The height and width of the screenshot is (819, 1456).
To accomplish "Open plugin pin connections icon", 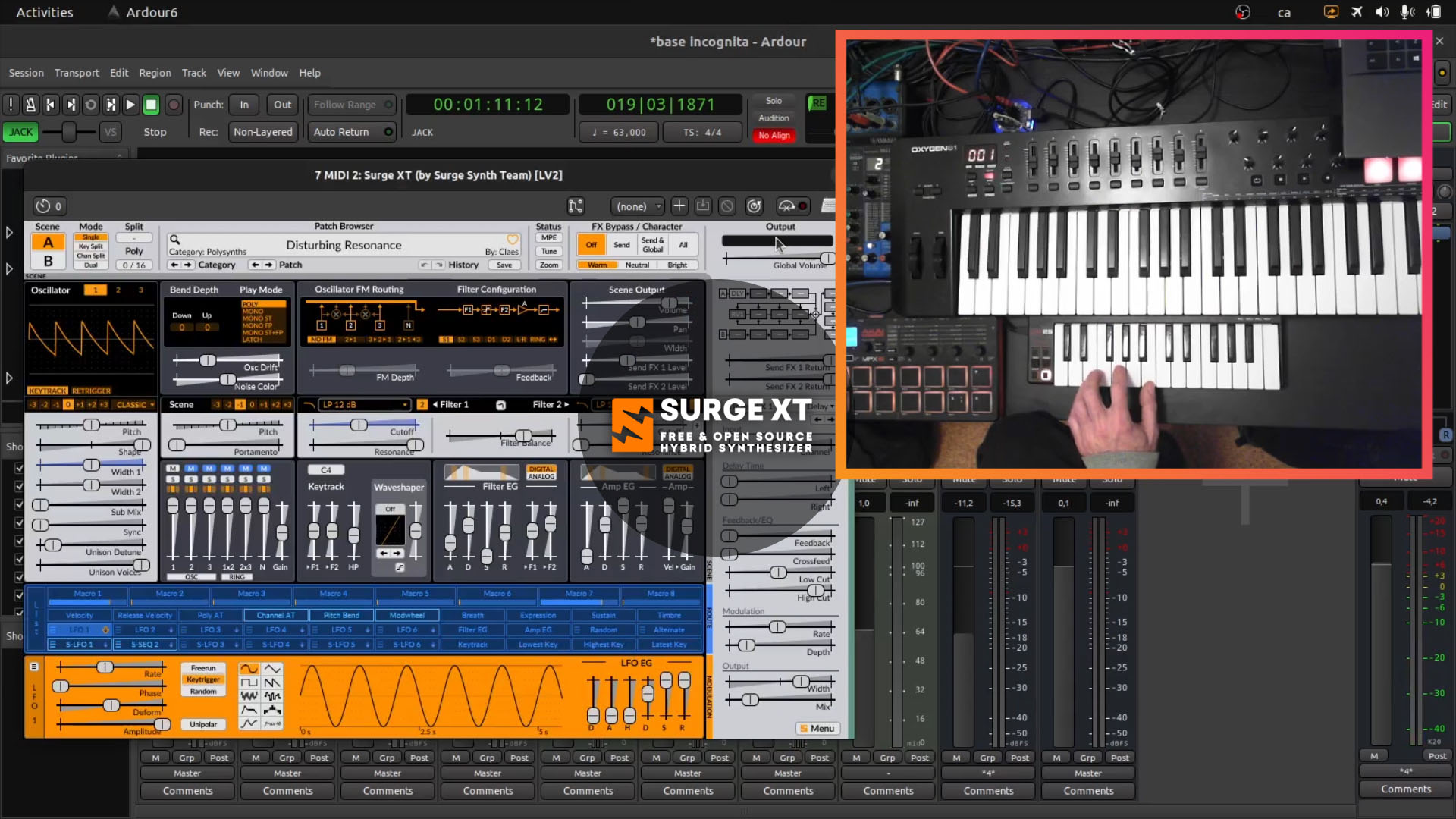I will tap(576, 206).
